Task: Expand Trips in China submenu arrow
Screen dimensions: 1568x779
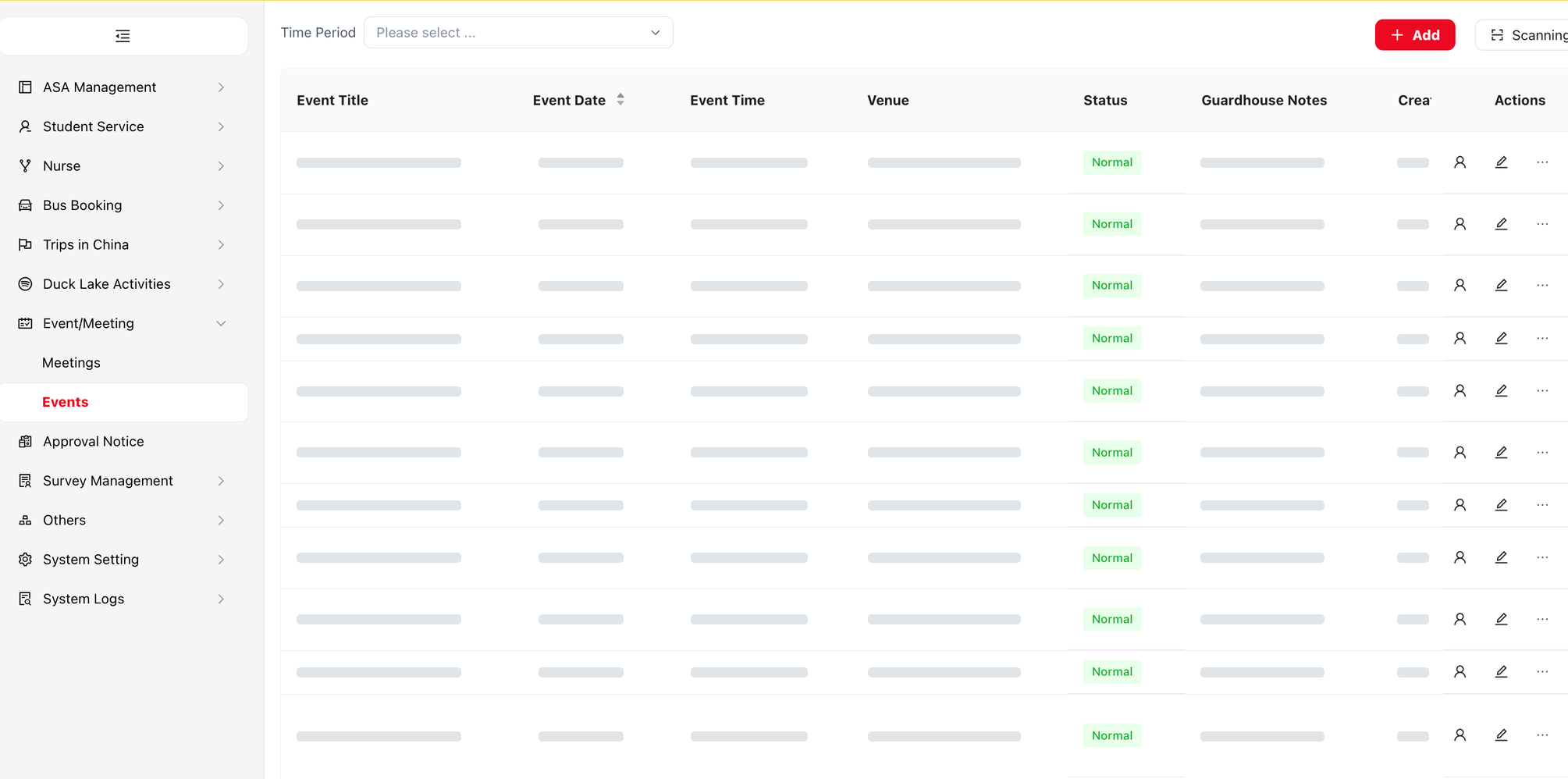Action: (221, 245)
